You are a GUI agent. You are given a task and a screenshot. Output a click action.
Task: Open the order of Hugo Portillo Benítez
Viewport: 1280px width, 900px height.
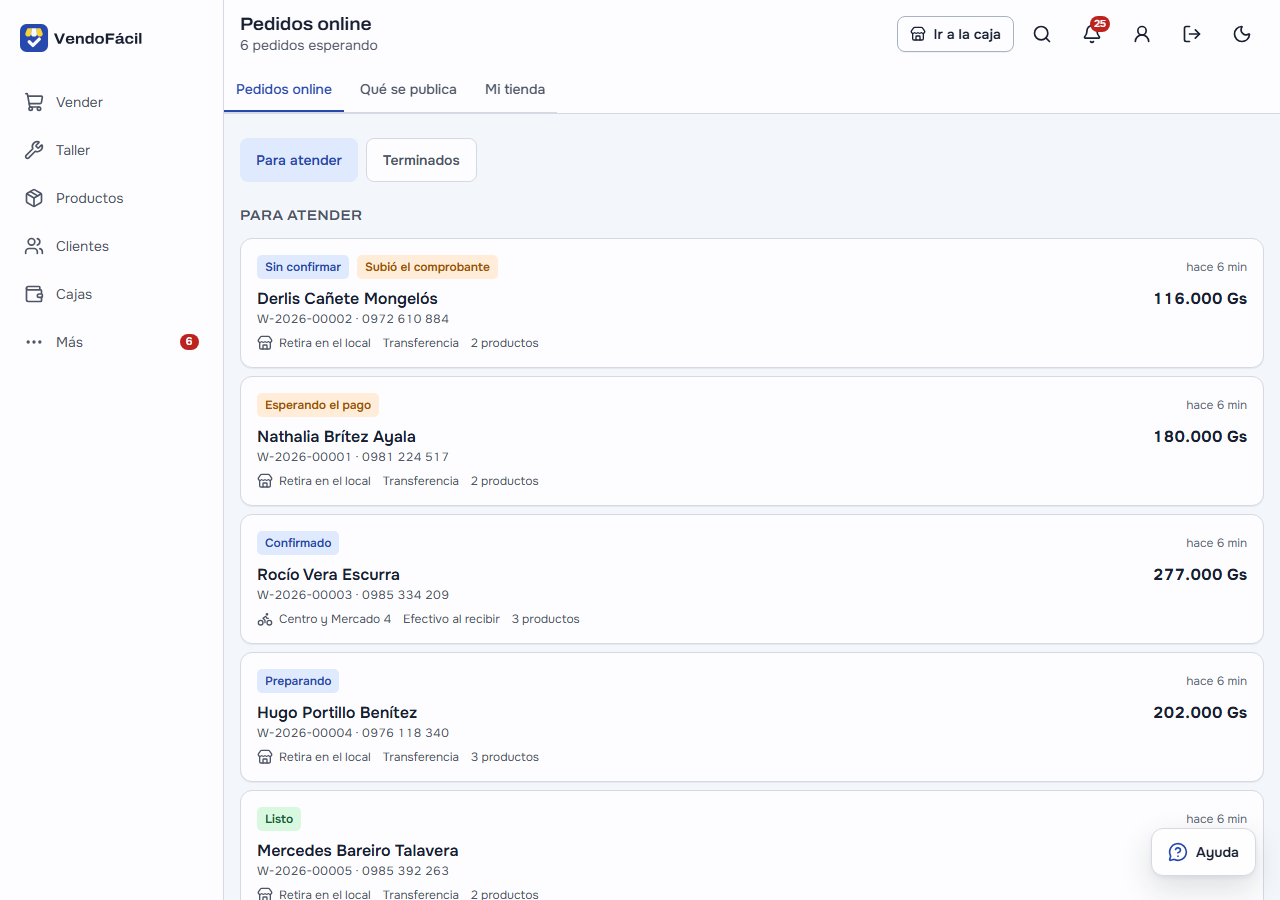pos(752,717)
